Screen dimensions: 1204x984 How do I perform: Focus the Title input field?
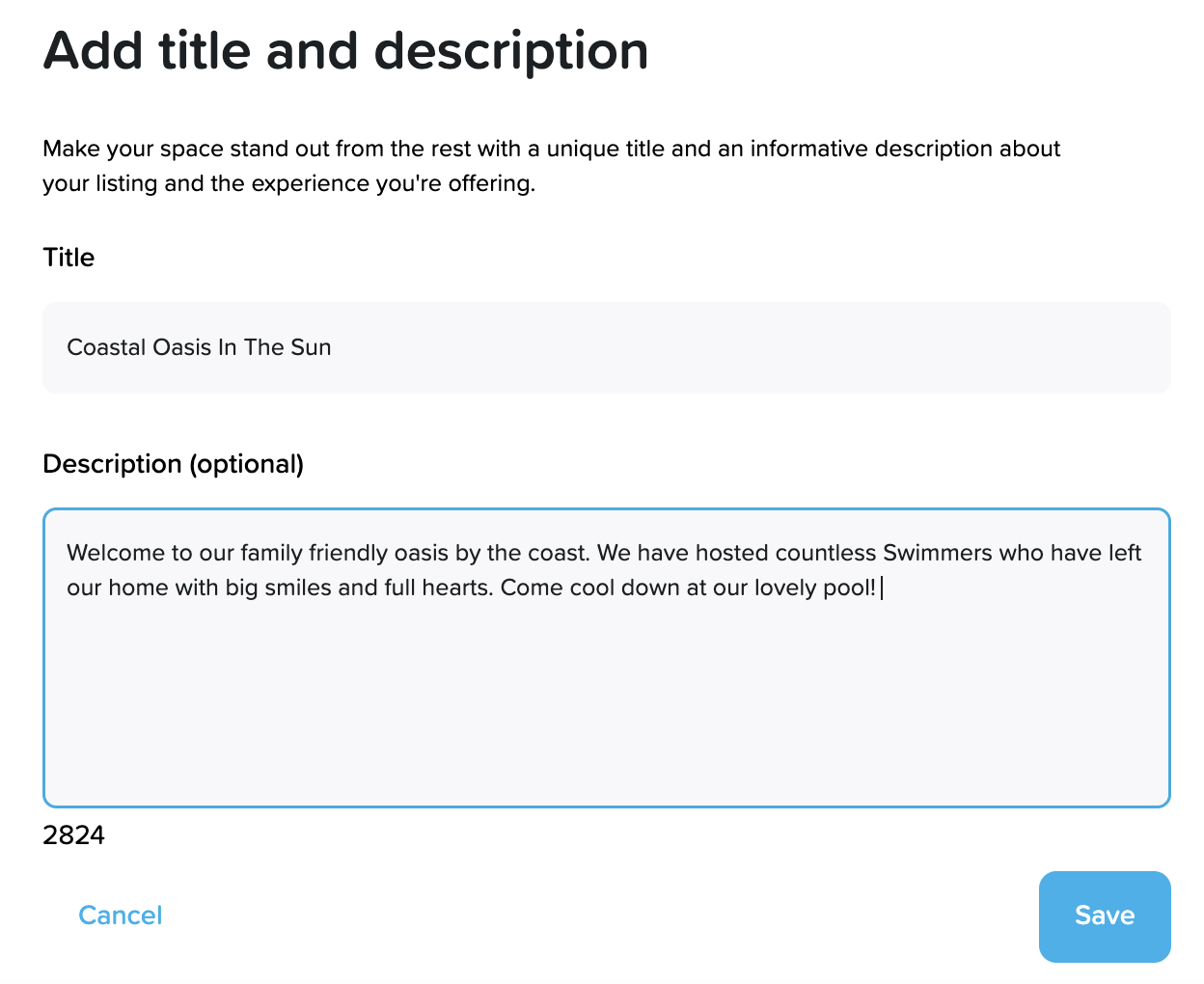(733, 347)
